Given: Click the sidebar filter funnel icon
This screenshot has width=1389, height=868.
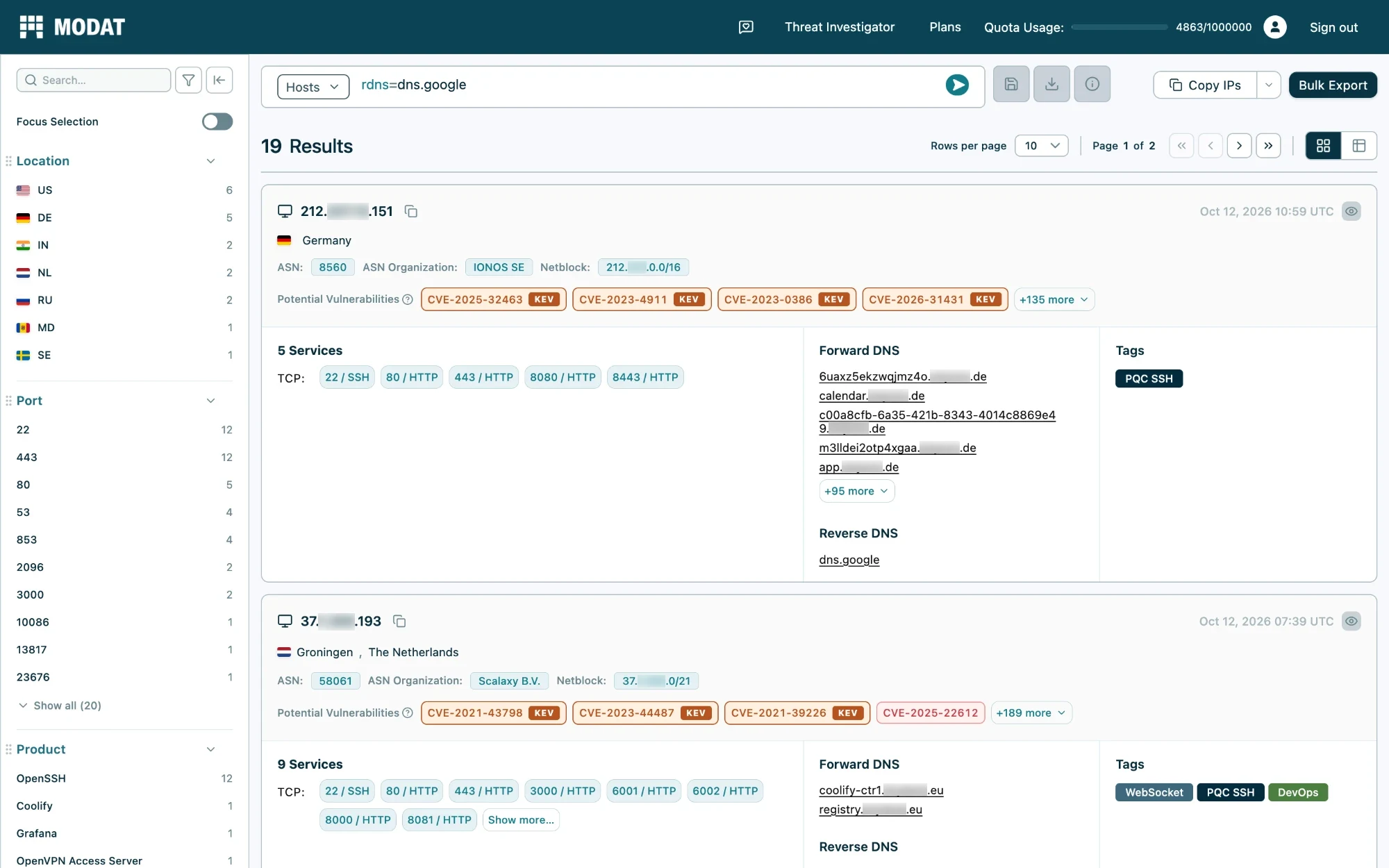Looking at the screenshot, I should (x=188, y=80).
